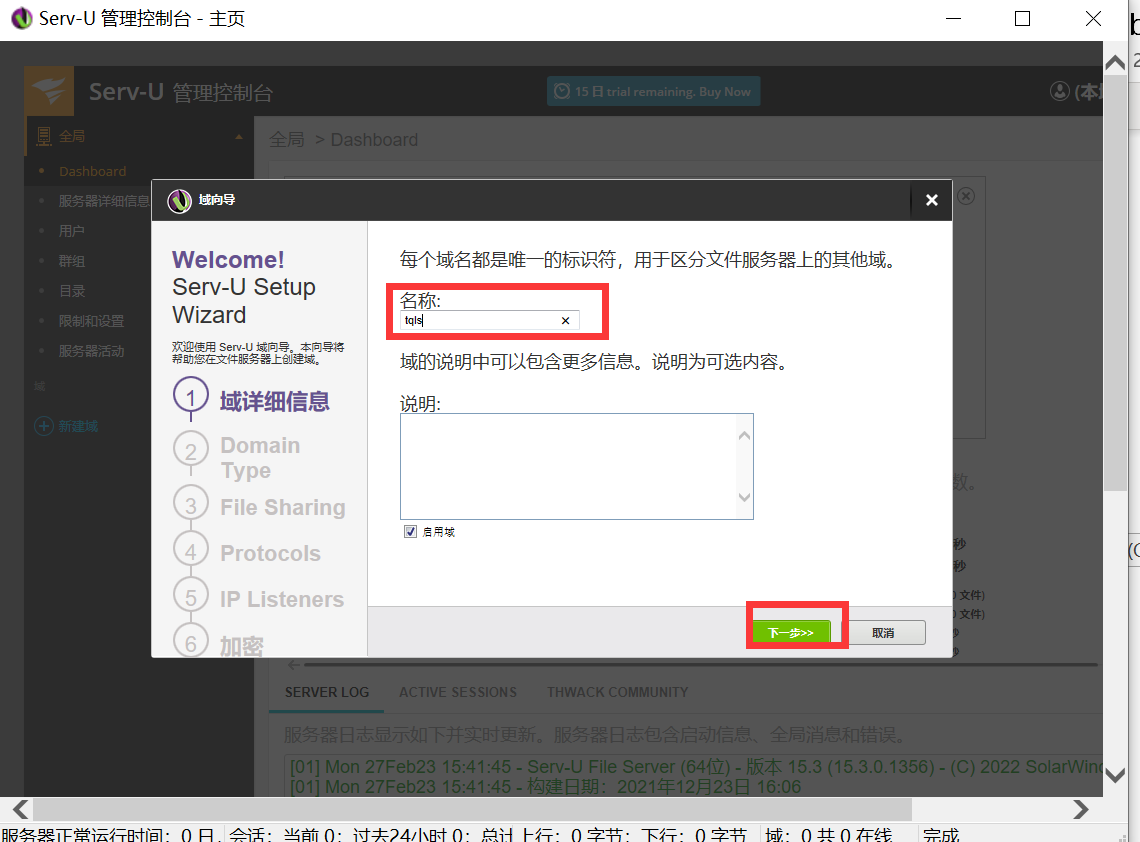Click step 2 Domain Type circle
Viewport: 1140px width, 842px height.
[191, 452]
